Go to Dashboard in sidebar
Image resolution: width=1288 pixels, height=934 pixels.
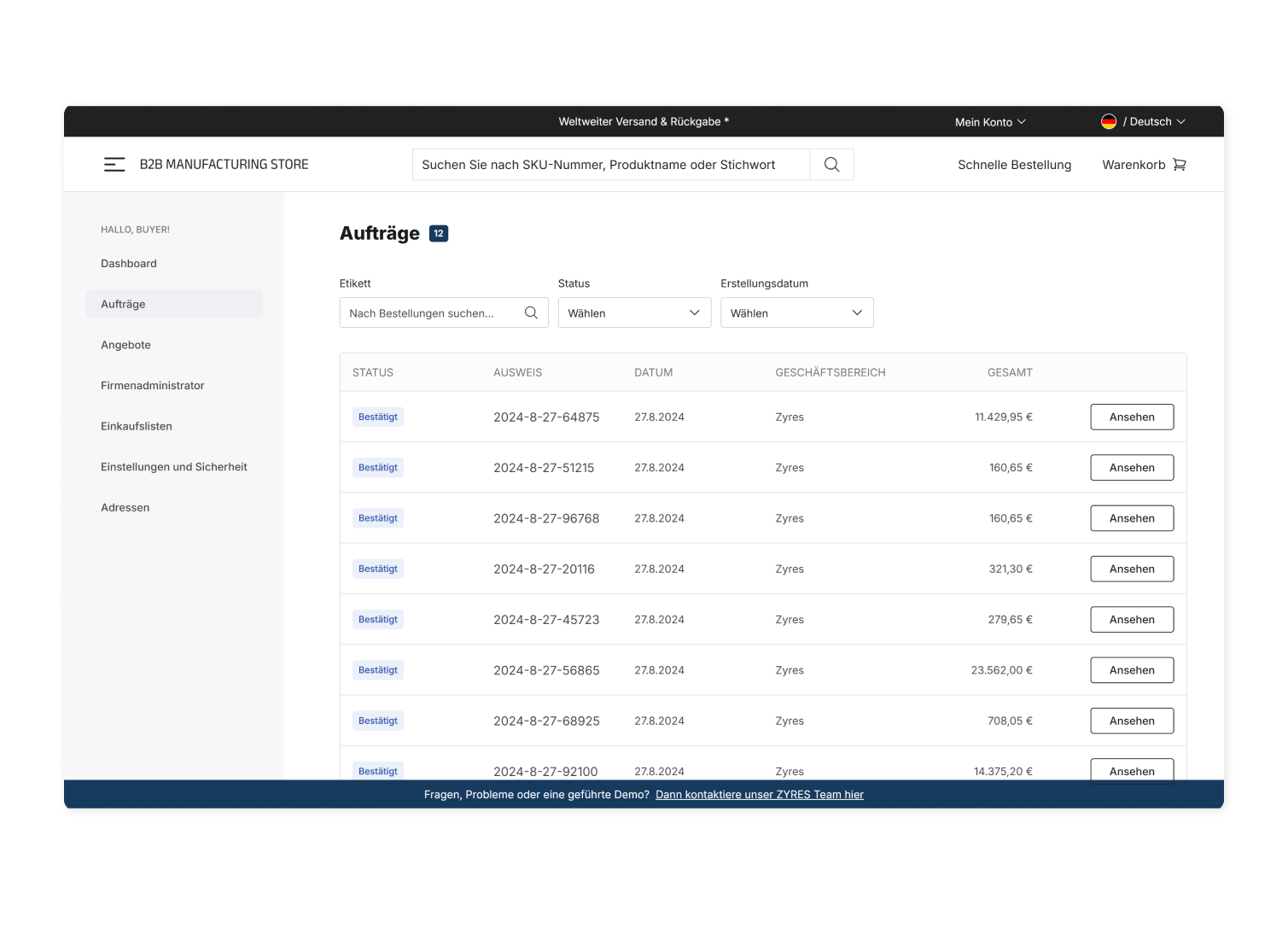129,264
